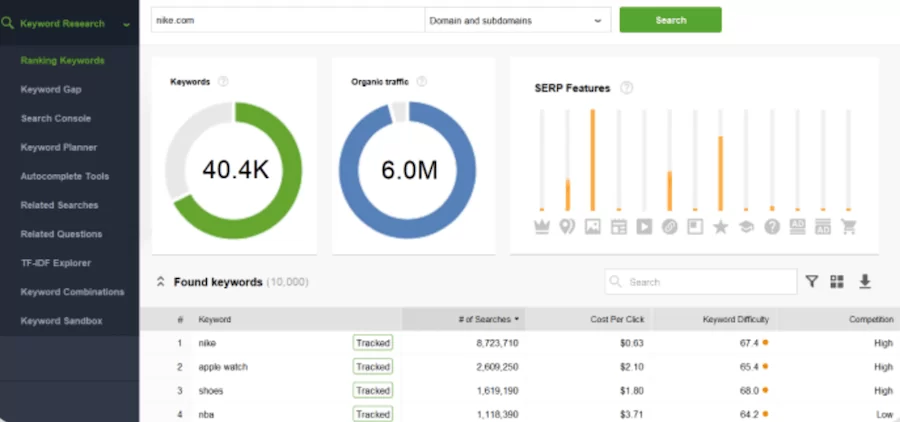Click the $3.71 cost per click value

[x=632, y=414]
